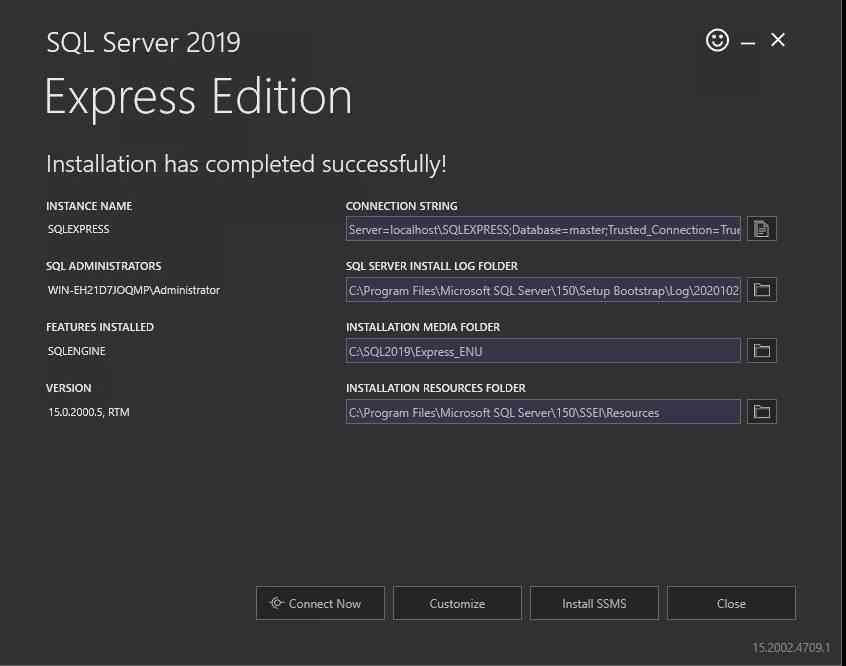Click inside the install log folder field
The height and width of the screenshot is (666, 846).
point(543,290)
